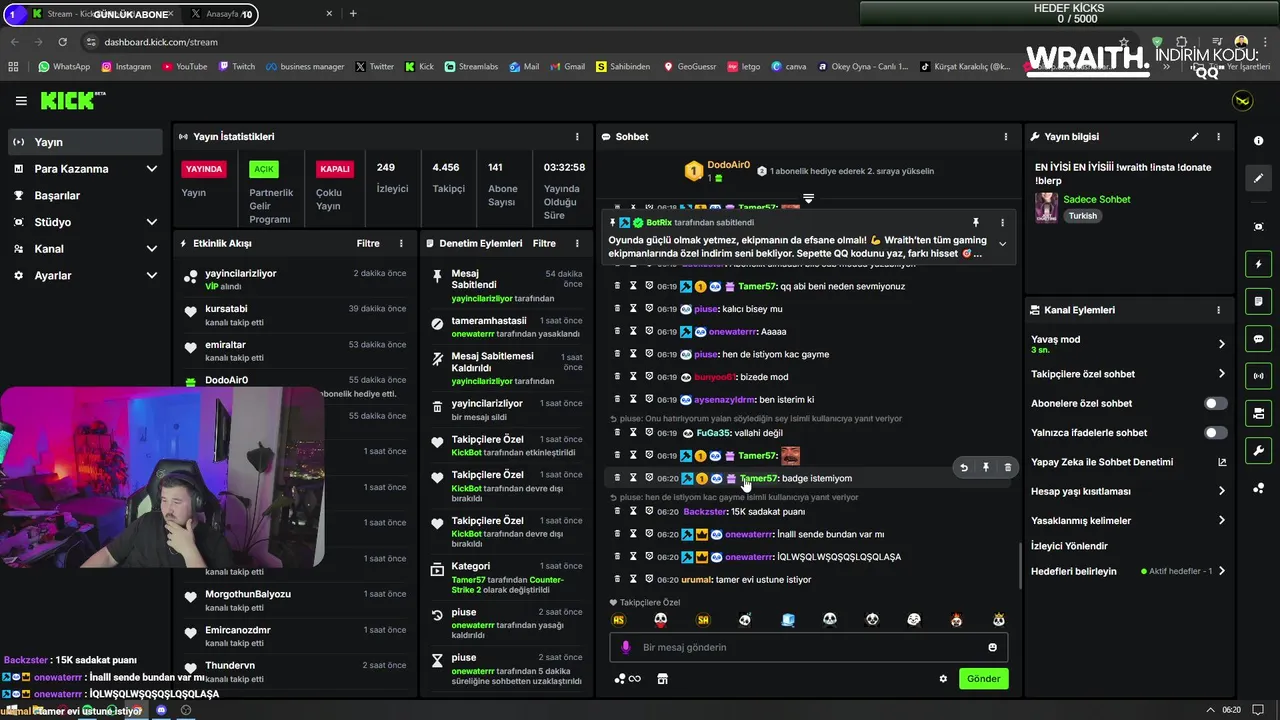Click the points infinity icon below message box
Screen dimensions: 1280x720
(627, 679)
